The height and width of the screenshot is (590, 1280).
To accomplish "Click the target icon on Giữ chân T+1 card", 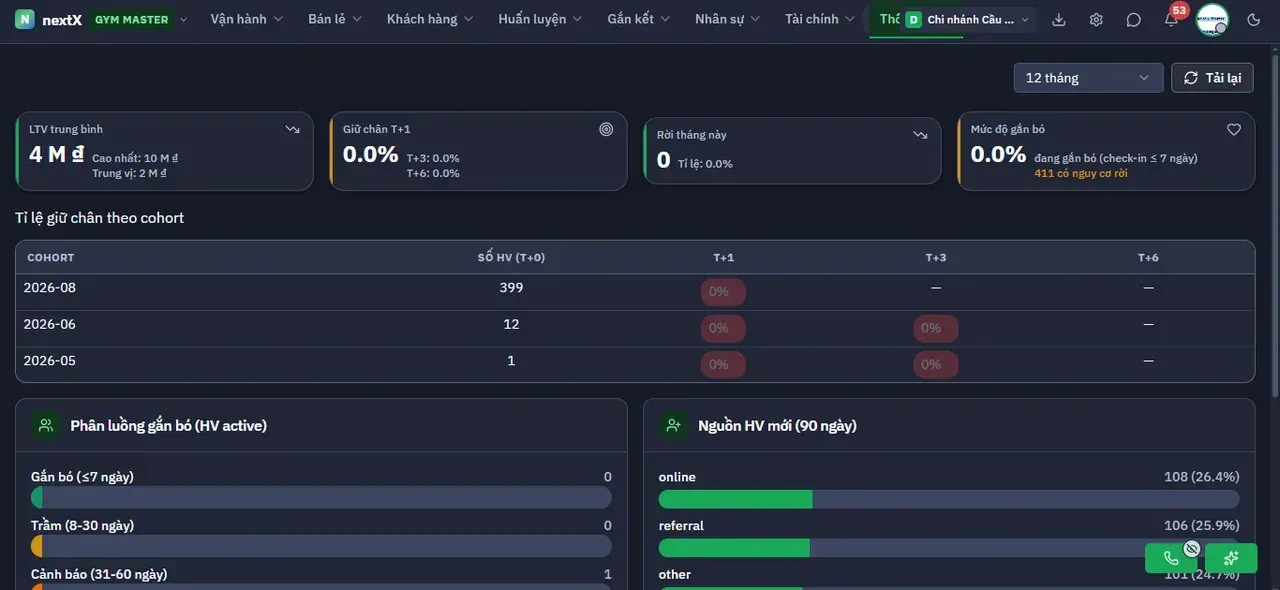I will click(606, 129).
